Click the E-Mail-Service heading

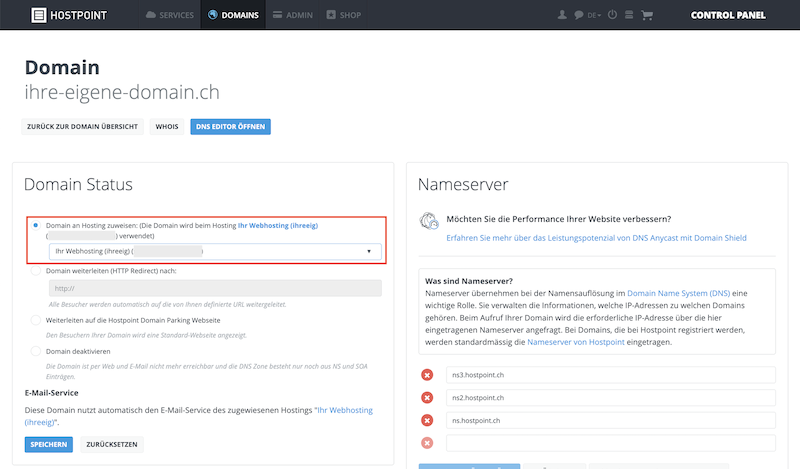(x=52, y=393)
